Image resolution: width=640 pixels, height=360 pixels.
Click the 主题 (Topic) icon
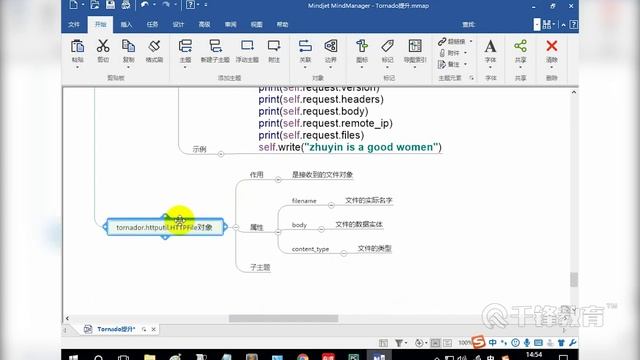tap(185, 46)
